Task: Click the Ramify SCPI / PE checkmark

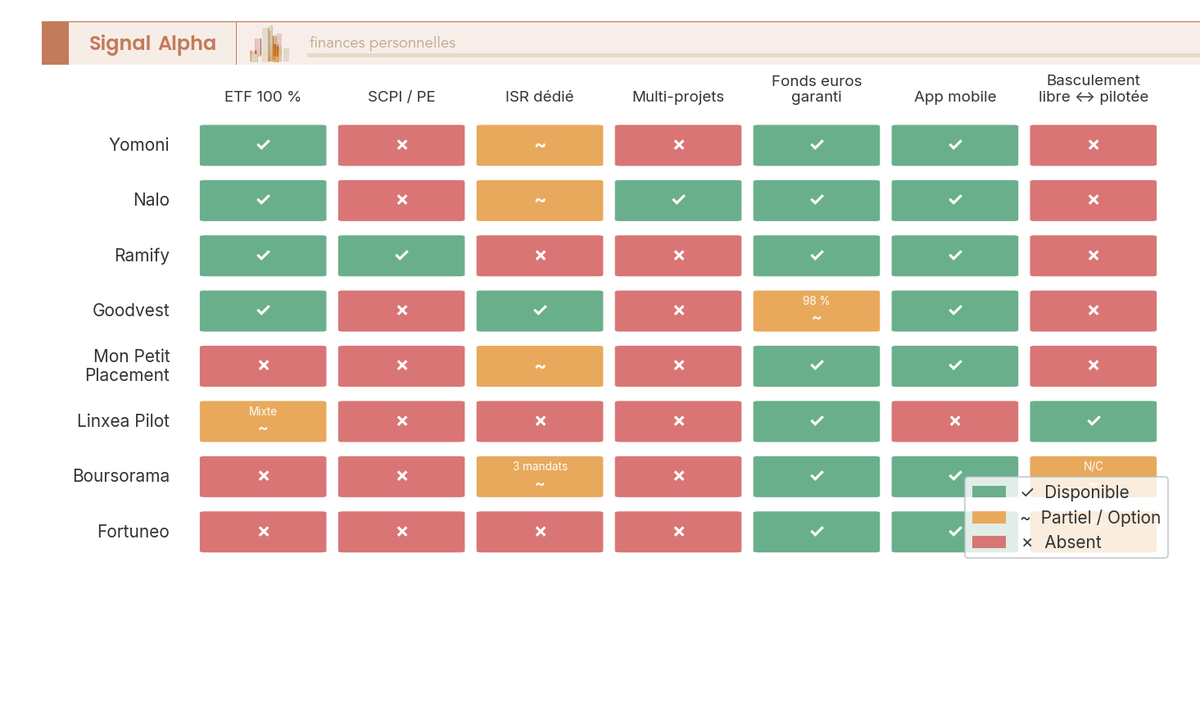Action: click(x=401, y=255)
